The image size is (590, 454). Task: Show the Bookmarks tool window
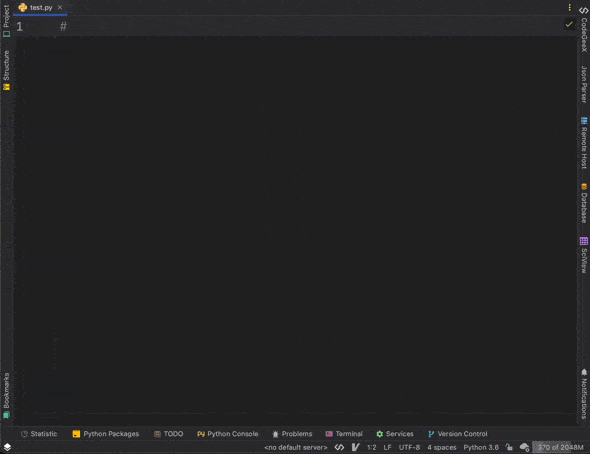tap(6, 396)
